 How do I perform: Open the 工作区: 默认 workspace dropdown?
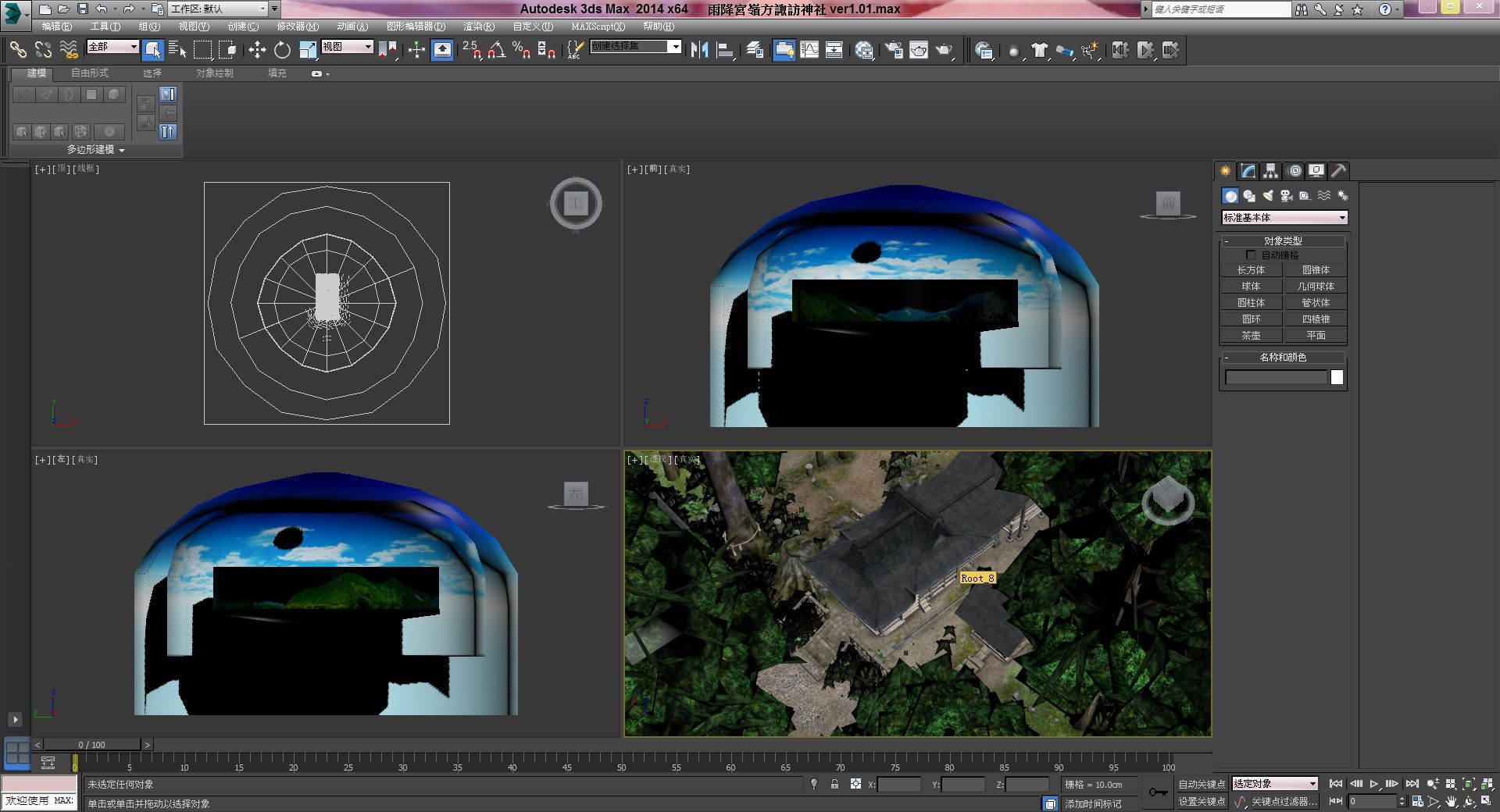(219, 9)
